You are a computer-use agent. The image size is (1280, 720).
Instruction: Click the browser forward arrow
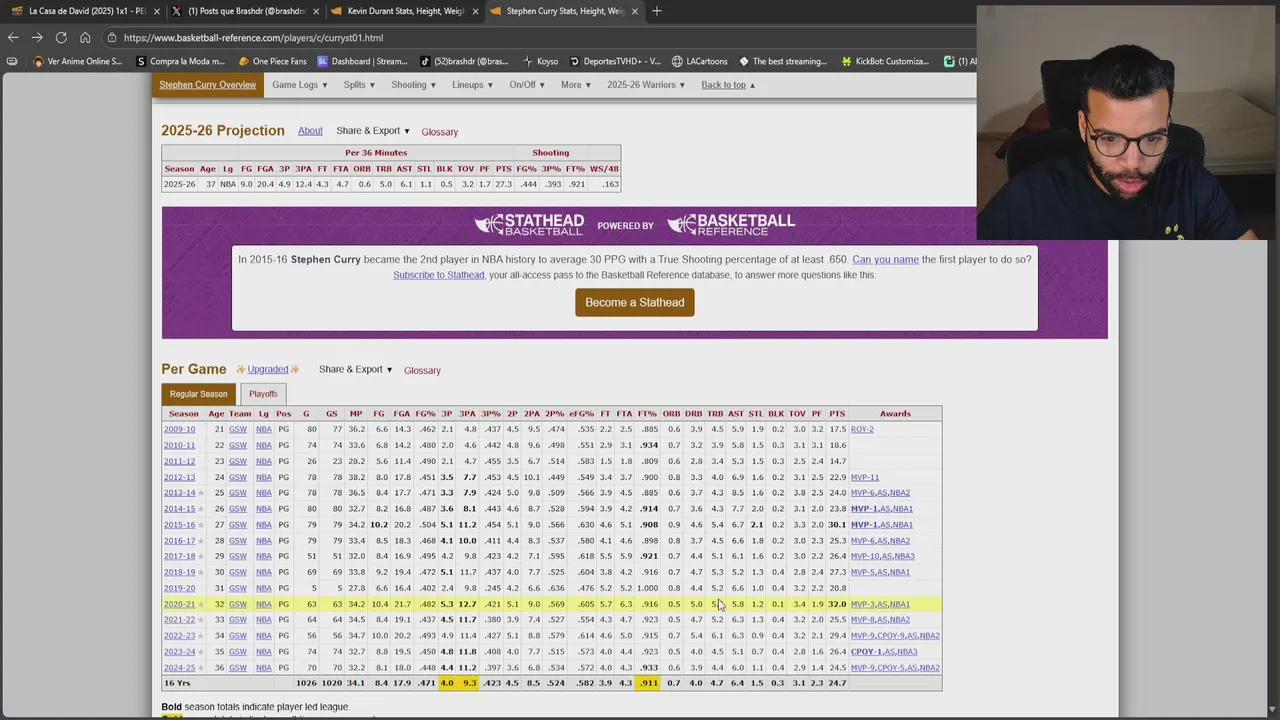(37, 37)
